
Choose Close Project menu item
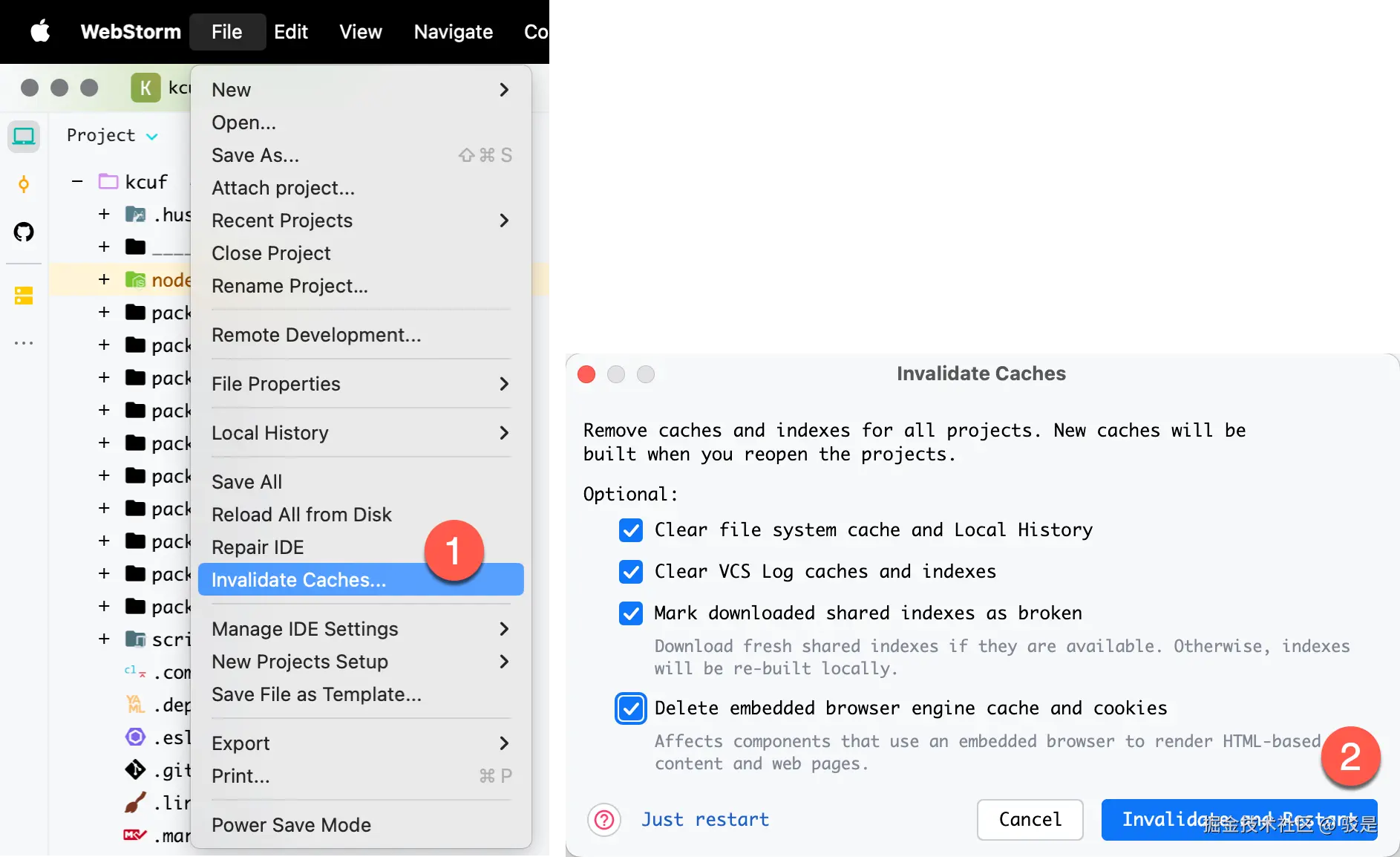pyautogui.click(x=361, y=253)
